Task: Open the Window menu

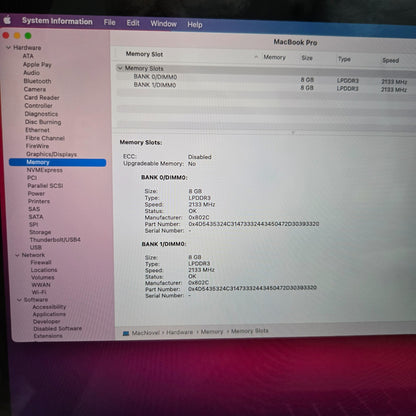Action: [163, 24]
